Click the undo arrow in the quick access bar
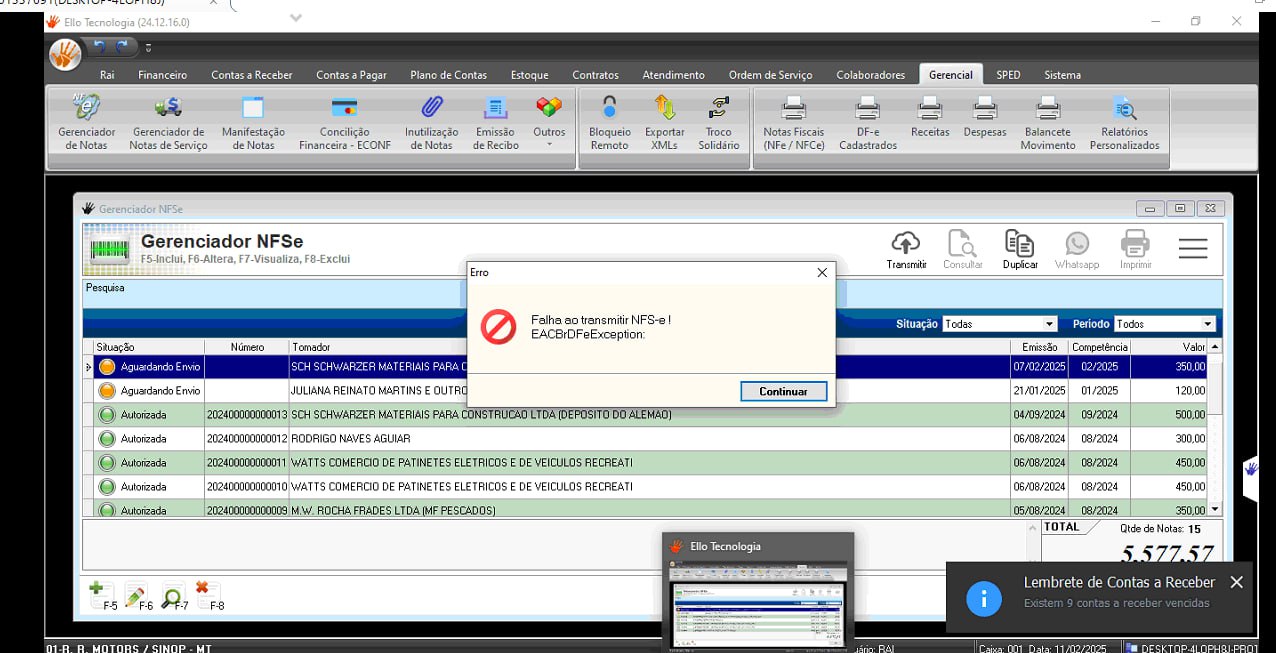Viewport: 1276px width, 653px height. [x=99, y=47]
